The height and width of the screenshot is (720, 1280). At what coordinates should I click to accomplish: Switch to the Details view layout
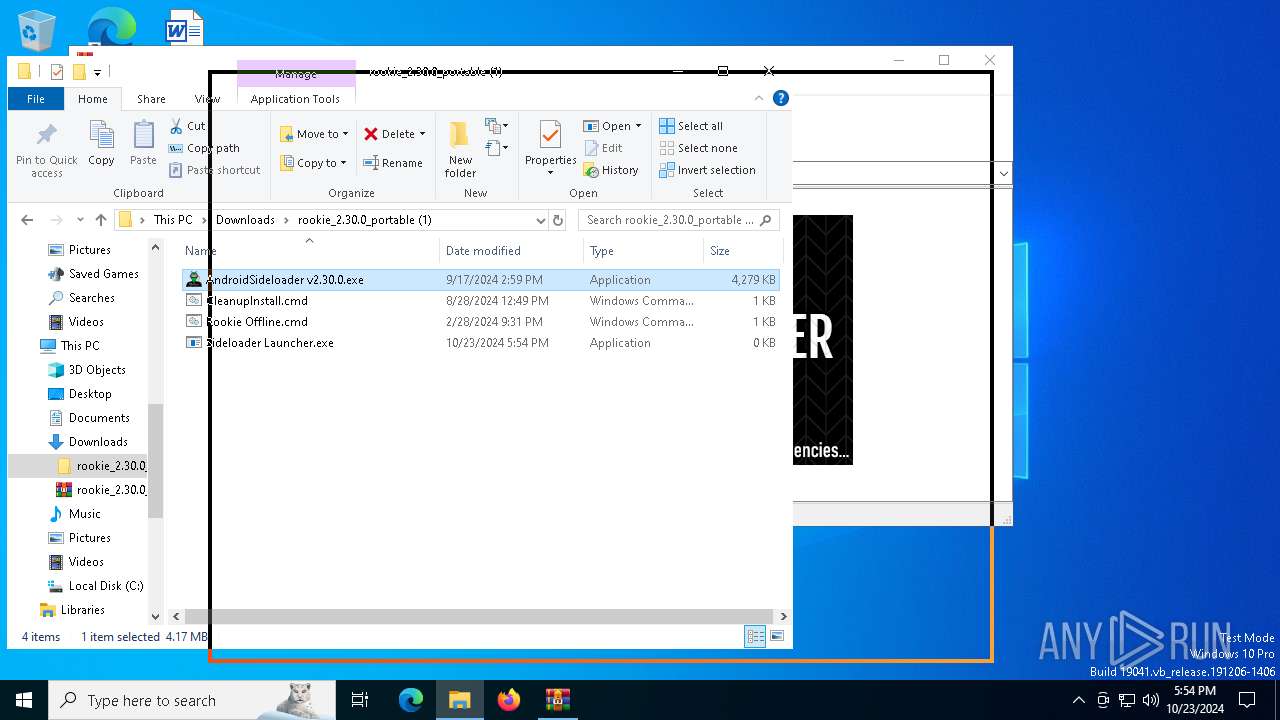click(755, 636)
